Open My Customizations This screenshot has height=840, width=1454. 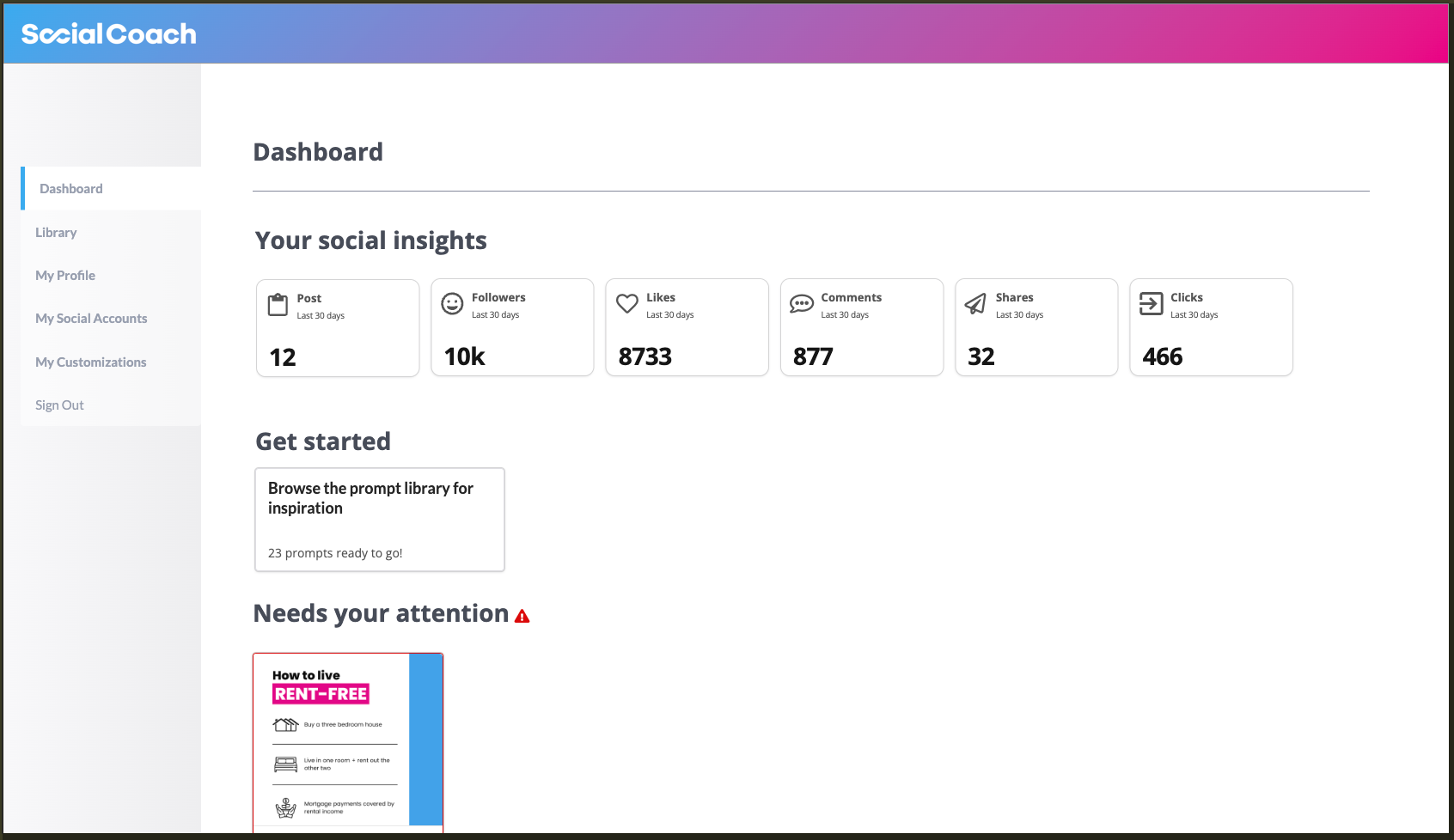tap(91, 362)
